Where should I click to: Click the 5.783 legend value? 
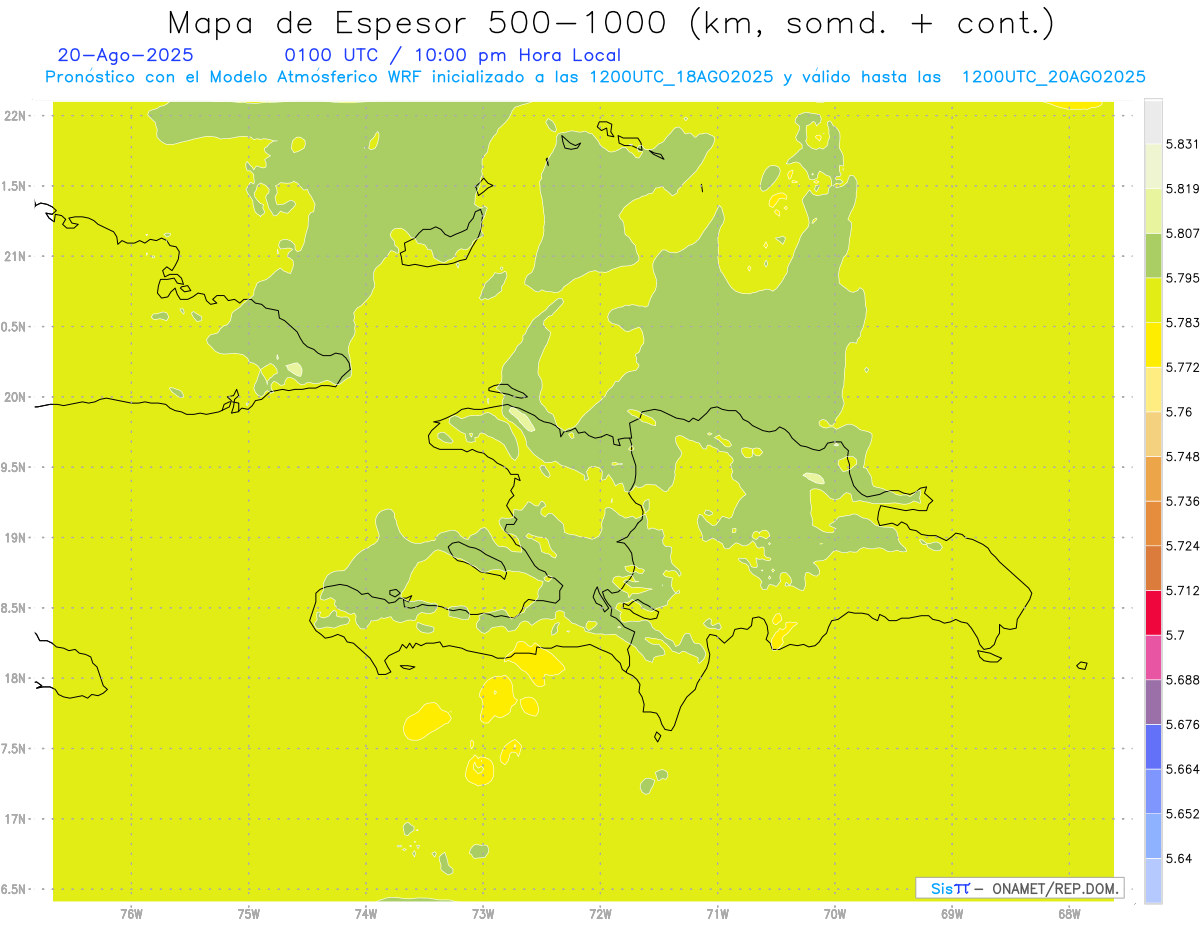tap(1182, 322)
